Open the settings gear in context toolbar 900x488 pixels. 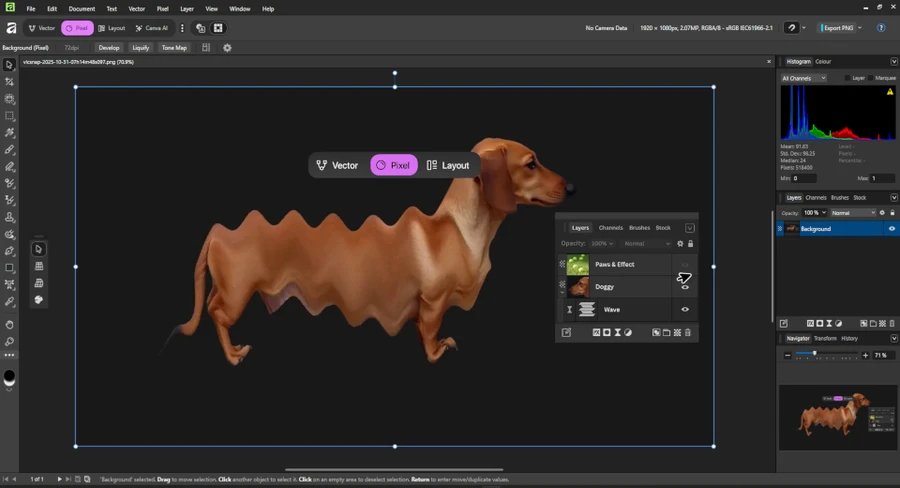coord(227,47)
